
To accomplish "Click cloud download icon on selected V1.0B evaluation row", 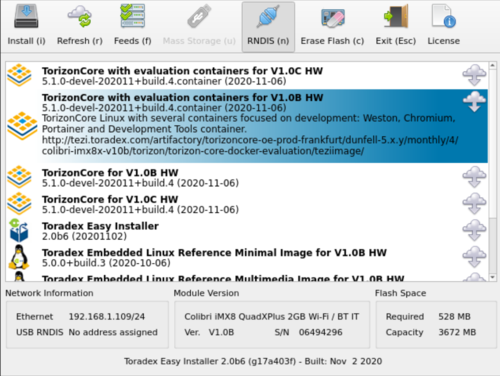I will pos(474,102).
